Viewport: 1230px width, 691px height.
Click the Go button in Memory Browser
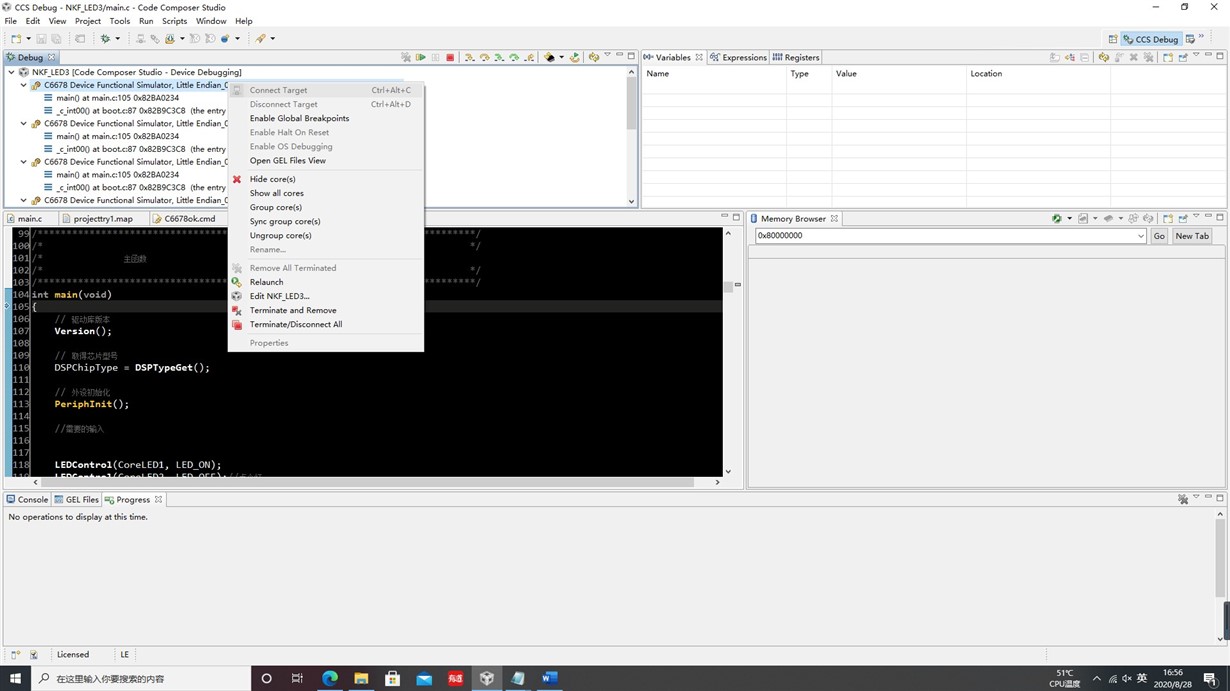point(1159,236)
